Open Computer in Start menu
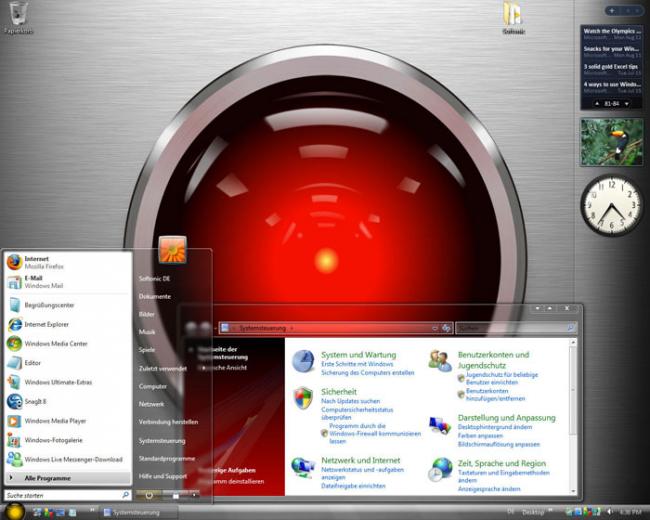650x520 pixels. point(153,386)
